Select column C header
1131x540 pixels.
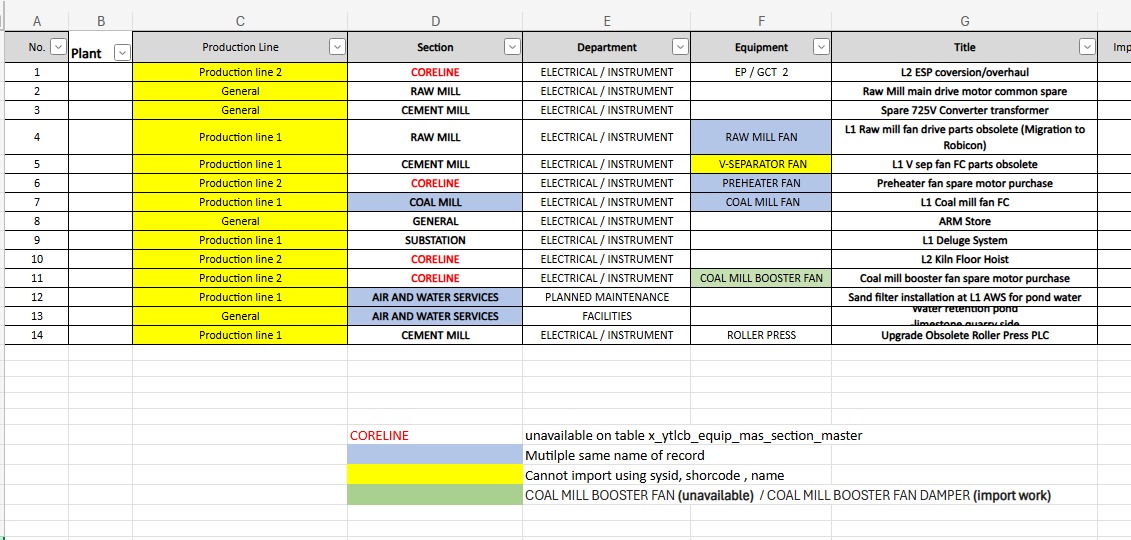240,21
